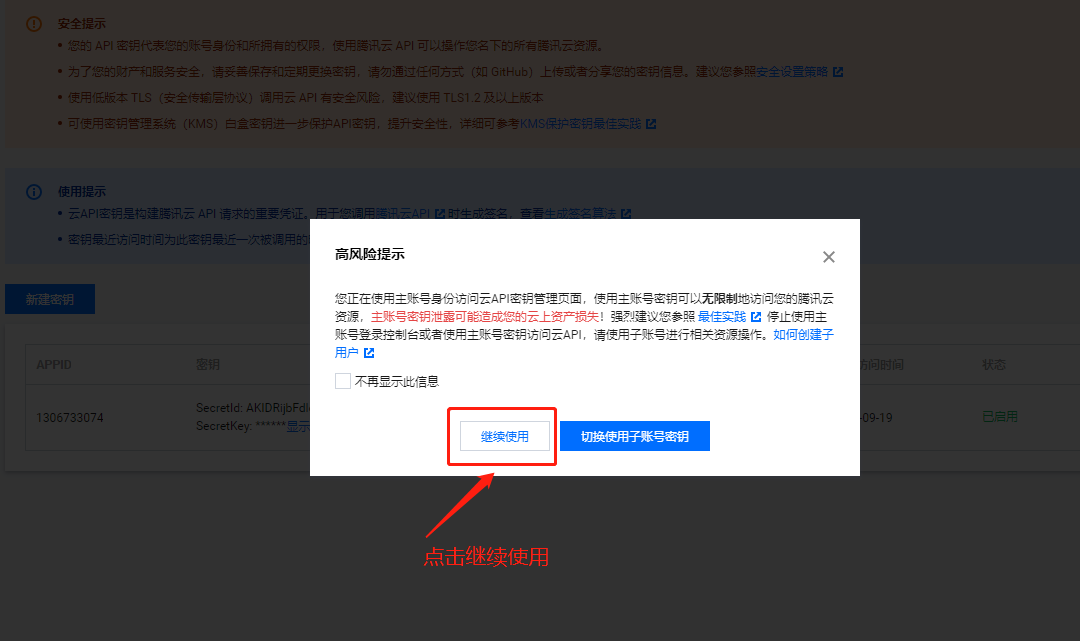
Task: Click the APPID column header
Action: pos(54,365)
